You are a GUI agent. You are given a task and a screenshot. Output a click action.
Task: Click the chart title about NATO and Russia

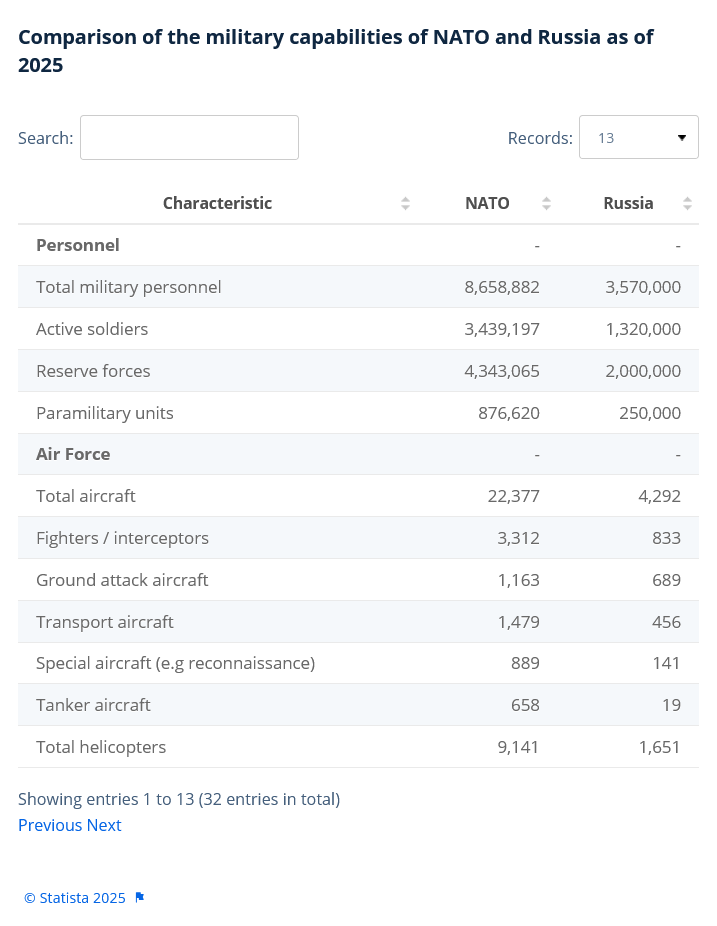(335, 51)
